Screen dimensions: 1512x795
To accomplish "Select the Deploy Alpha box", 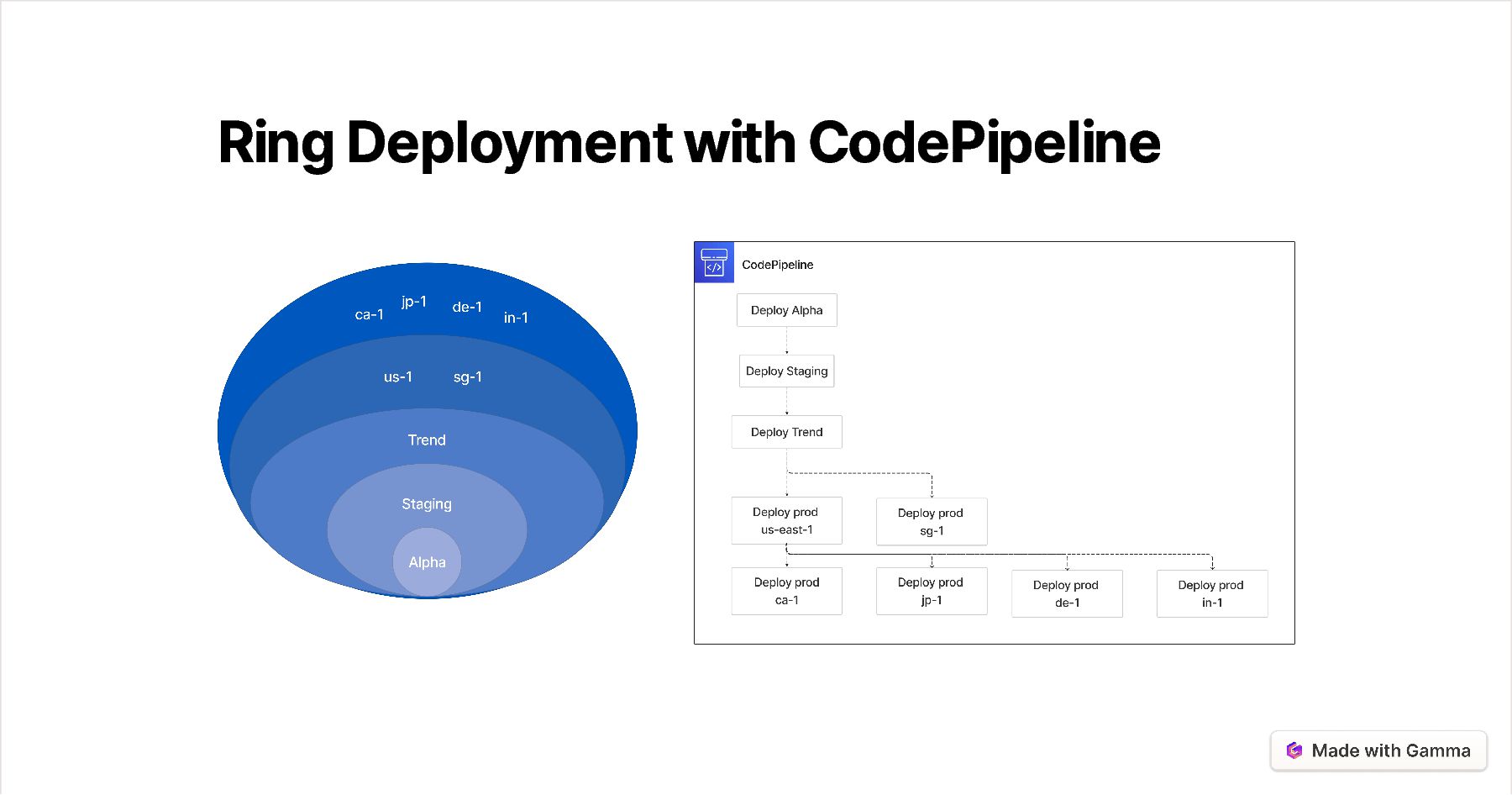I will coord(787,310).
